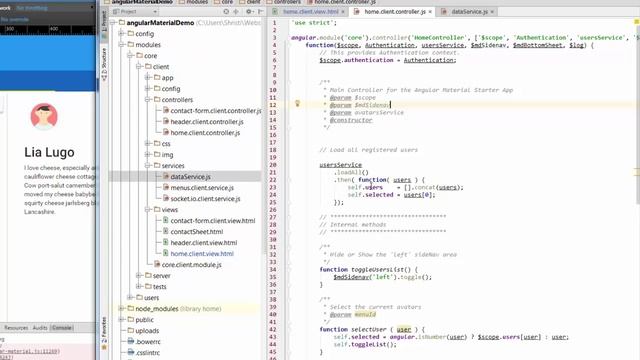Screen dimensions: 640x360
Task: Expand the top-level config folder
Action: click(x=122, y=34)
